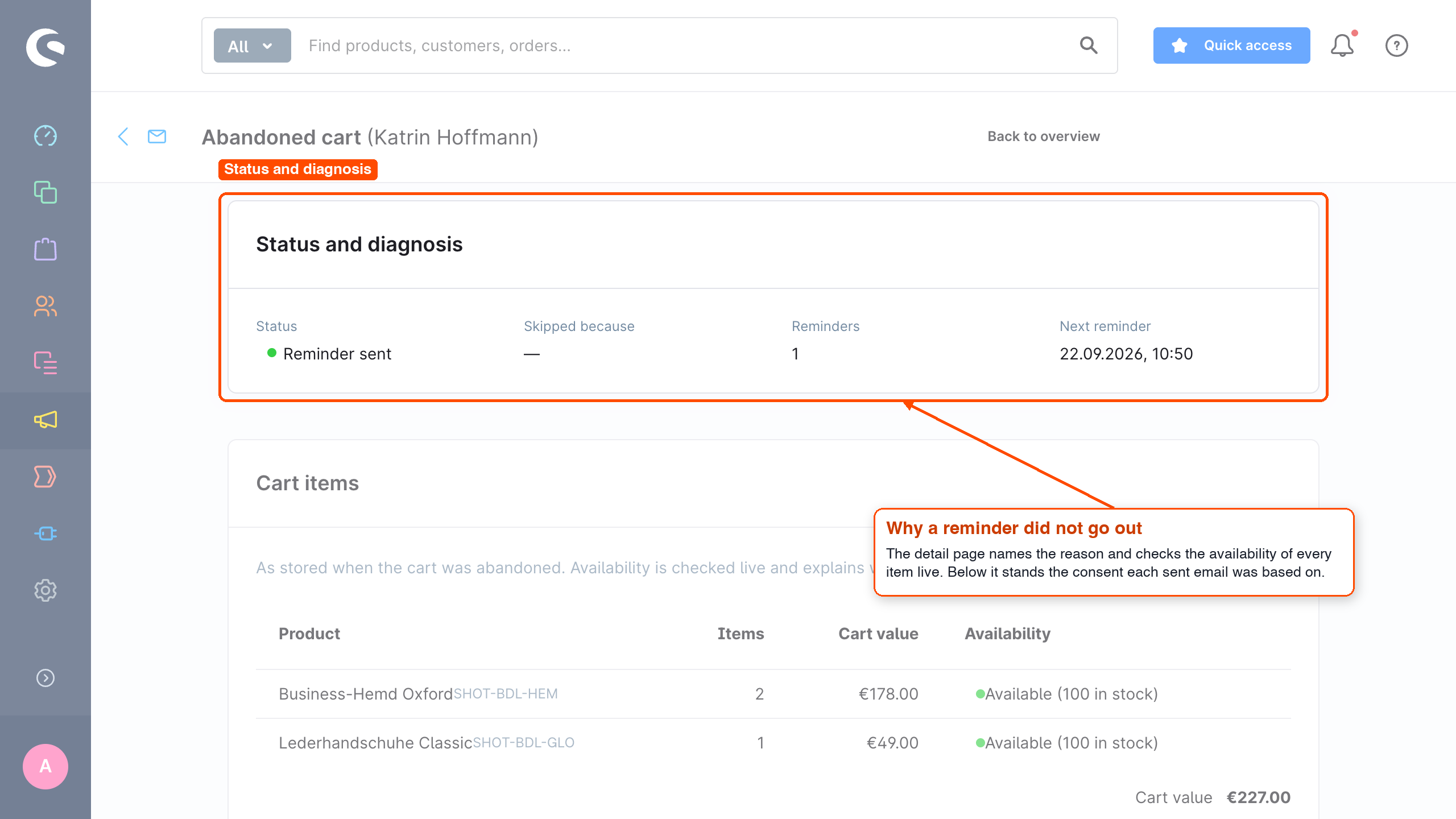1456x819 pixels.
Task: Select Lederhandschuhe Classic product row
Action: click(773, 743)
